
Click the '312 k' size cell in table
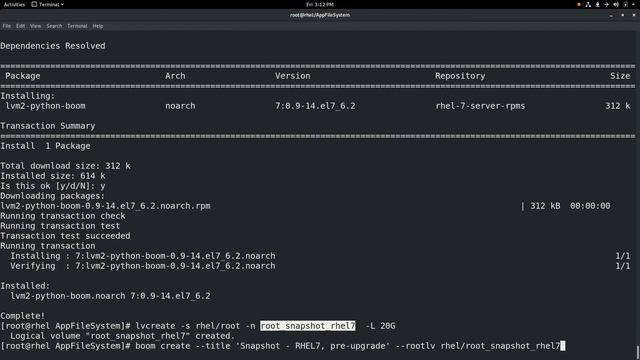pyautogui.click(x=618, y=106)
